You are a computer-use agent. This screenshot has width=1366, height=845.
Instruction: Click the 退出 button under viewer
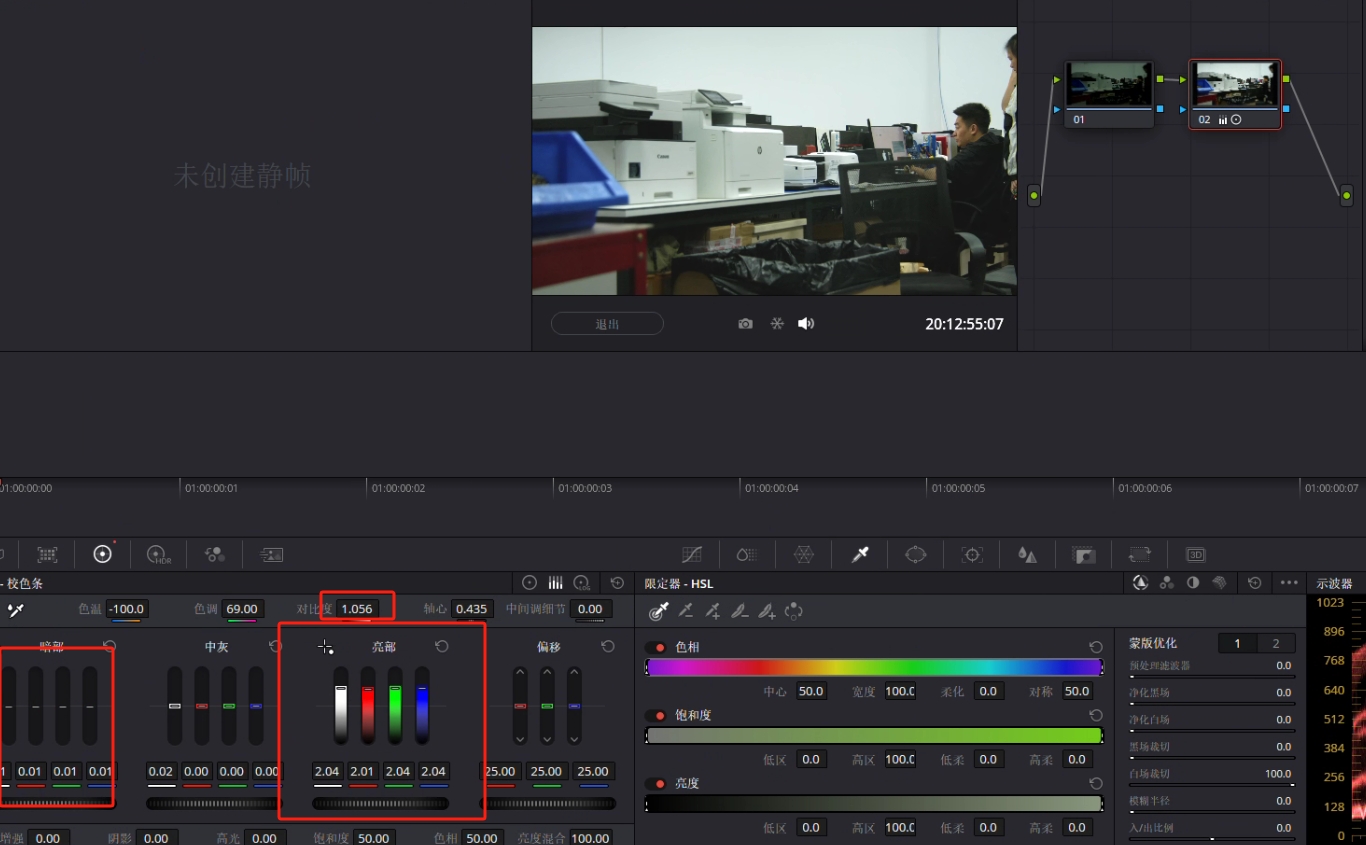[607, 324]
